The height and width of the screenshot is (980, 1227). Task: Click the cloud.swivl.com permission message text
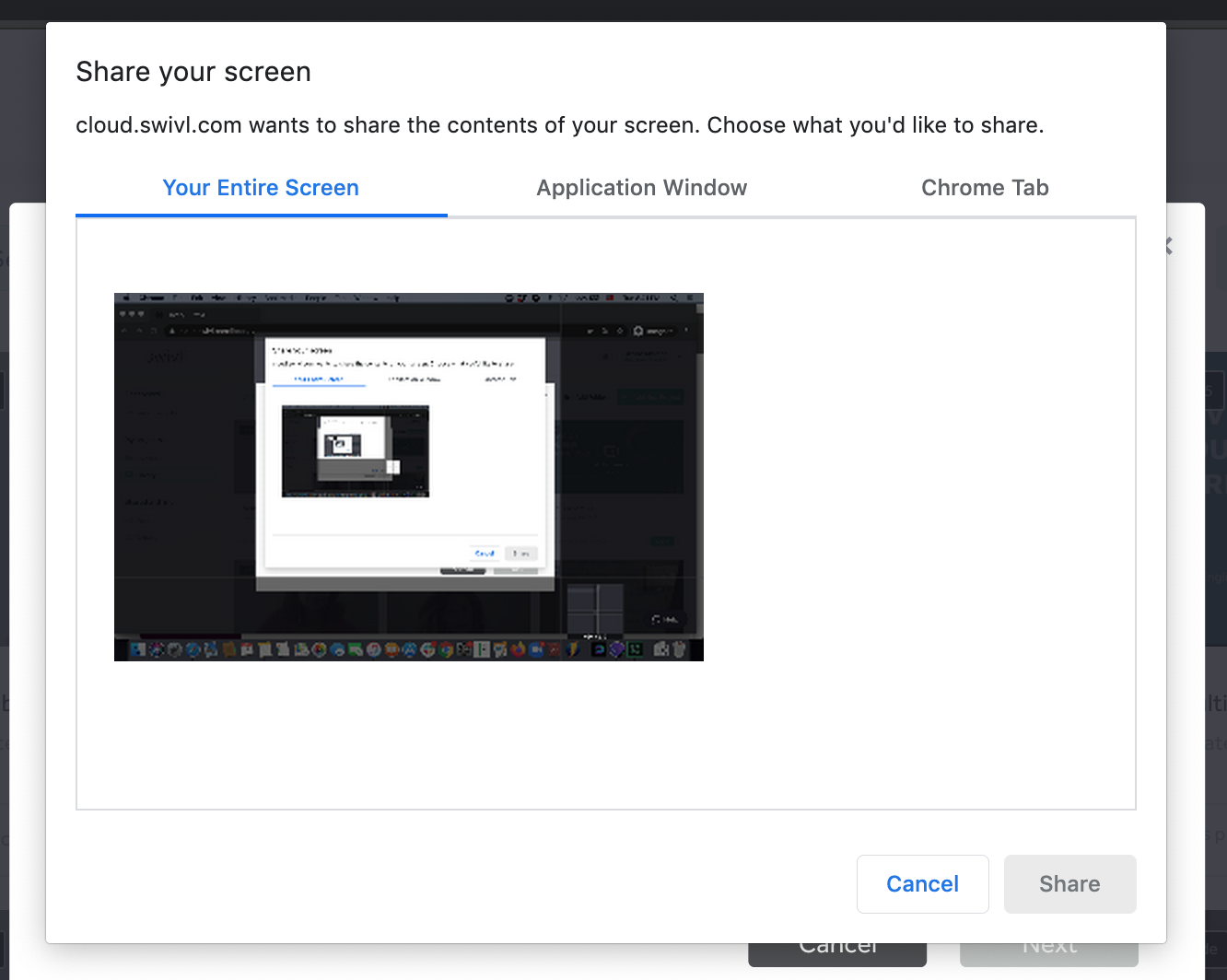click(x=559, y=125)
